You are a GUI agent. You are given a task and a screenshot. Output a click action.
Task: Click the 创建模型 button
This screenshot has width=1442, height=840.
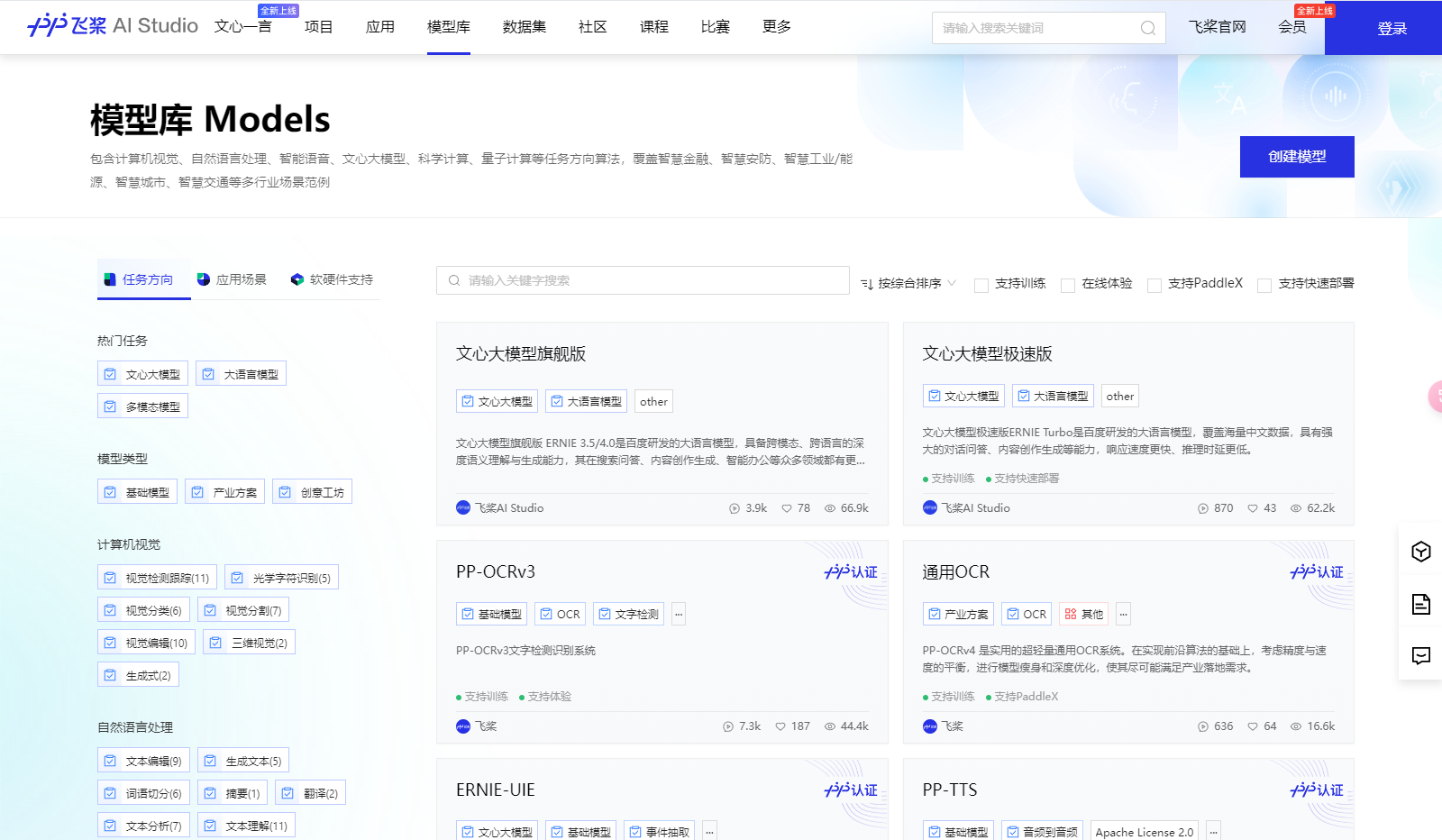pos(1297,156)
